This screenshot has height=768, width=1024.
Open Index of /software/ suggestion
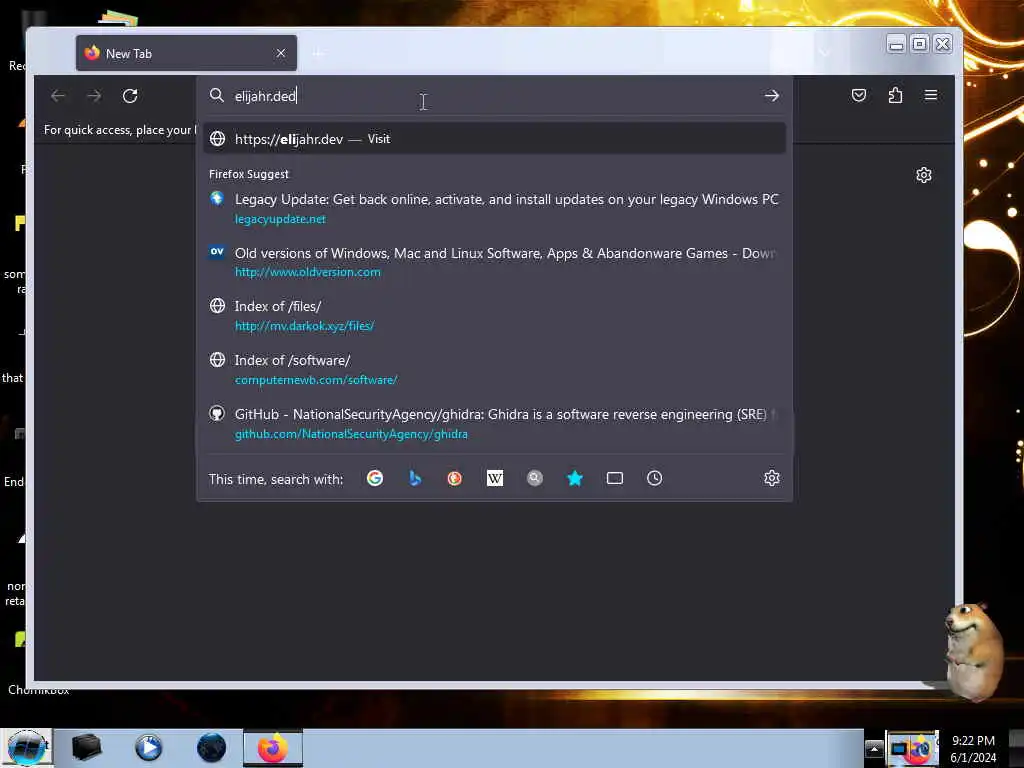pyautogui.click(x=494, y=370)
